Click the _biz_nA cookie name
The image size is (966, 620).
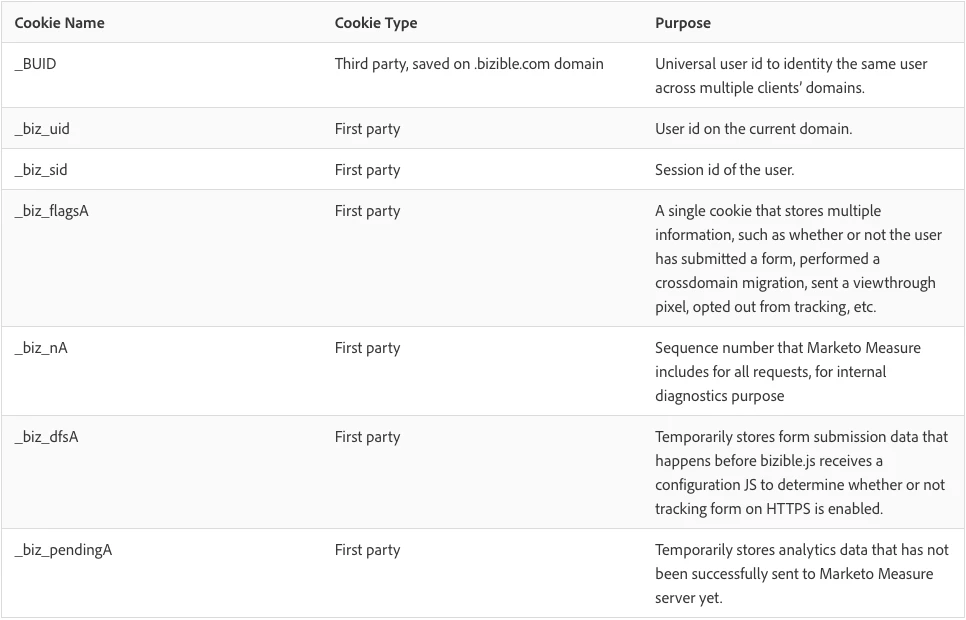(41, 348)
